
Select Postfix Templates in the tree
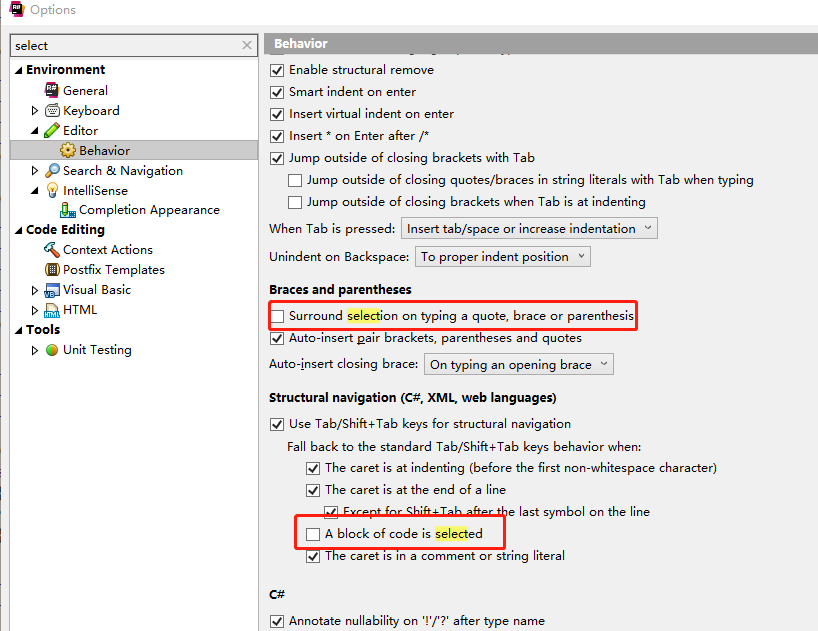(113, 270)
